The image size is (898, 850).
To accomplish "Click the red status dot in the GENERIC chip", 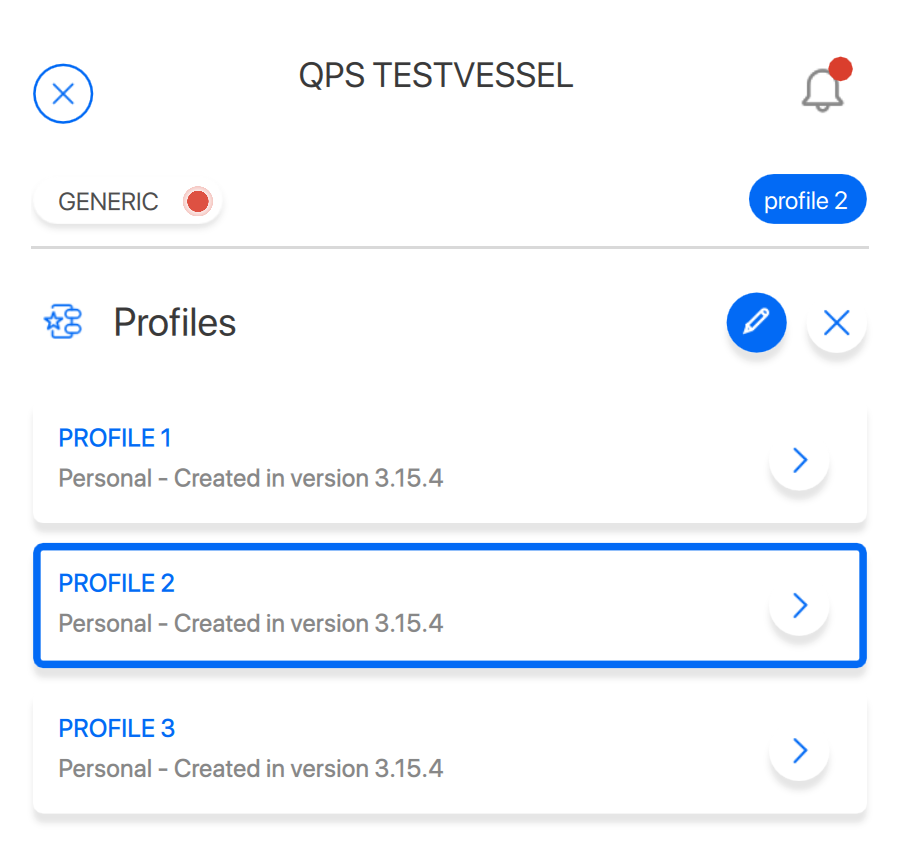I will (198, 202).
